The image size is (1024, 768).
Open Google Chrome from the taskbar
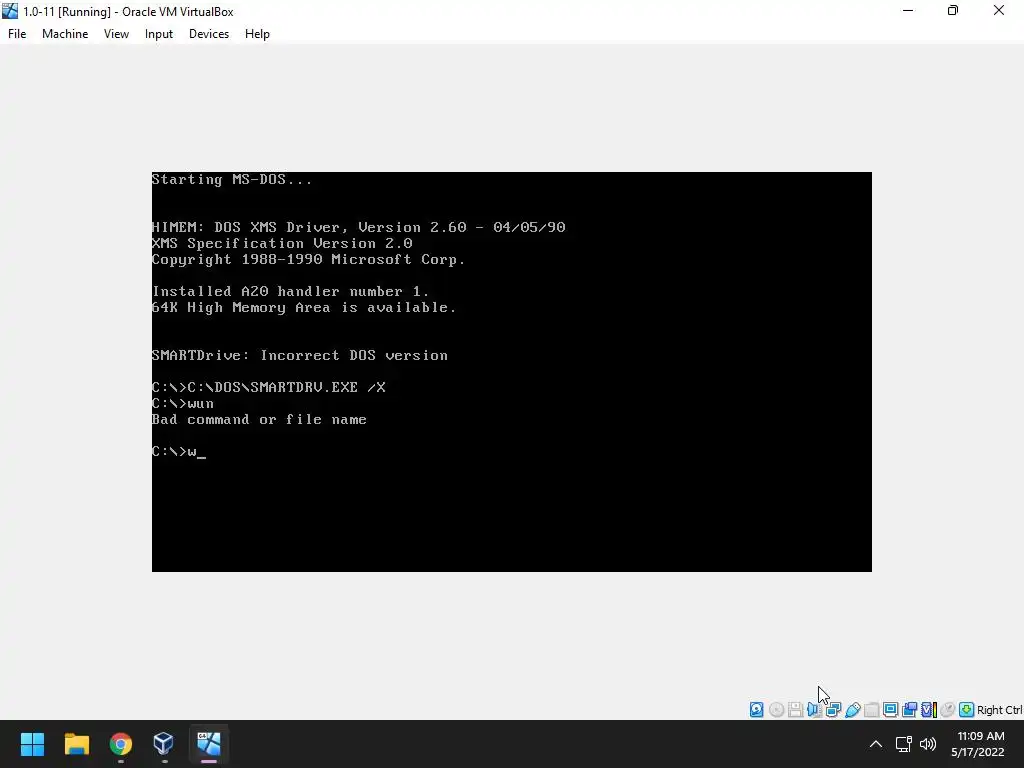(121, 744)
